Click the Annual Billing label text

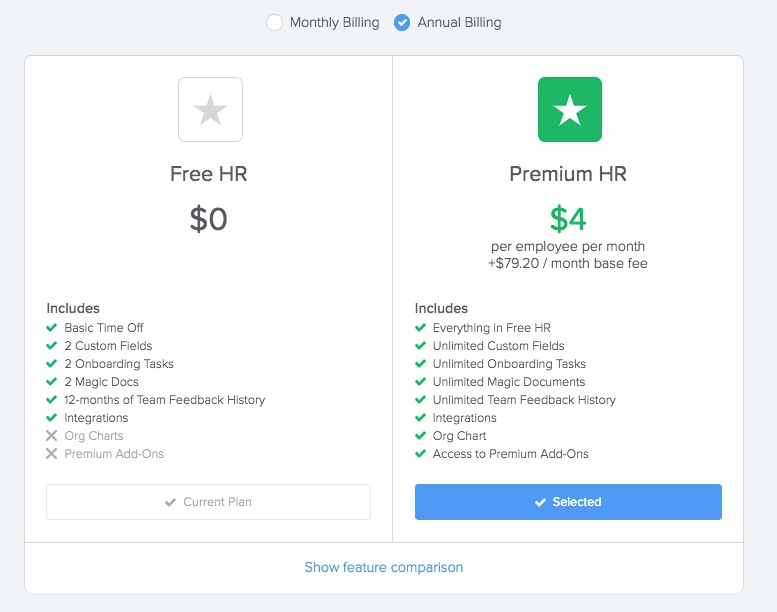tap(459, 22)
